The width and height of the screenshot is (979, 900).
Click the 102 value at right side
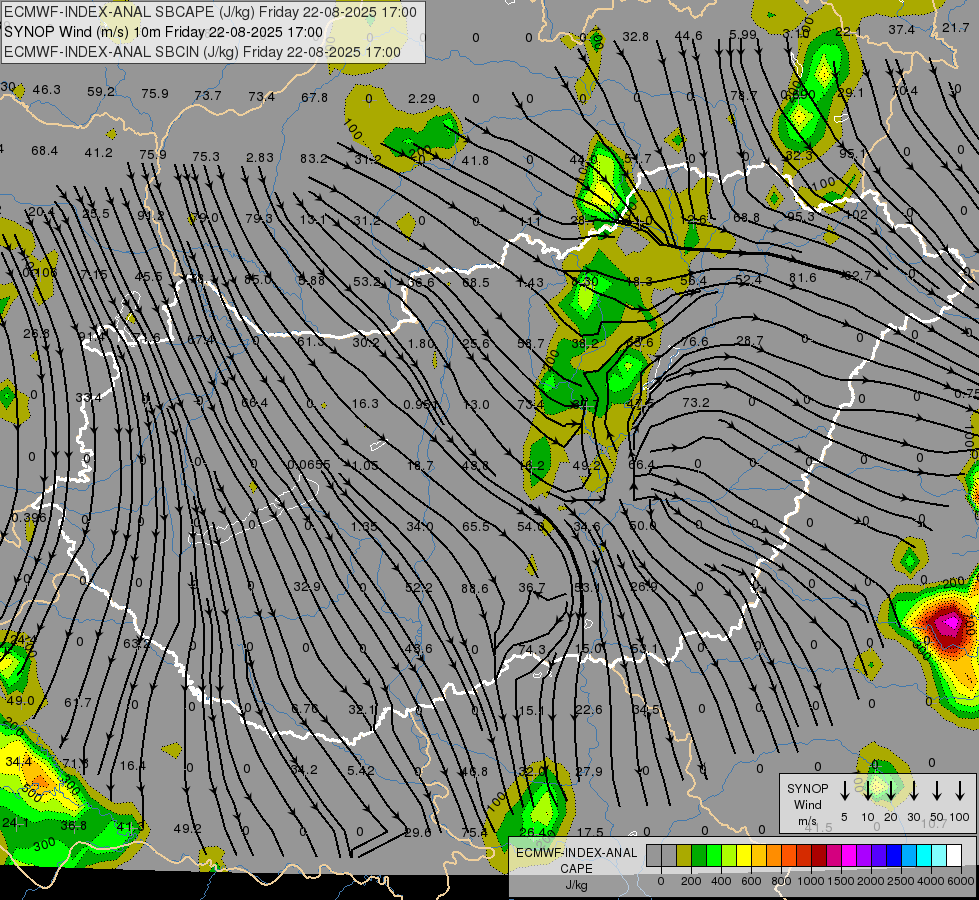pos(856,215)
